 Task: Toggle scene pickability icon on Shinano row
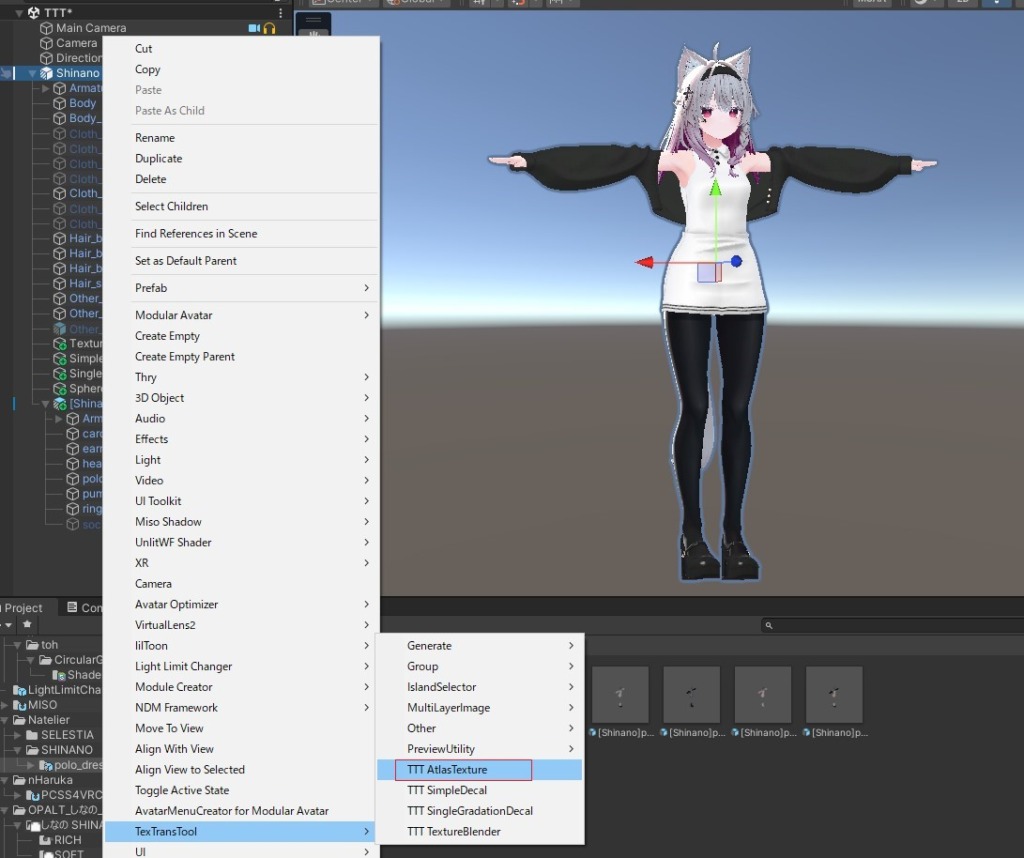(x=7, y=73)
